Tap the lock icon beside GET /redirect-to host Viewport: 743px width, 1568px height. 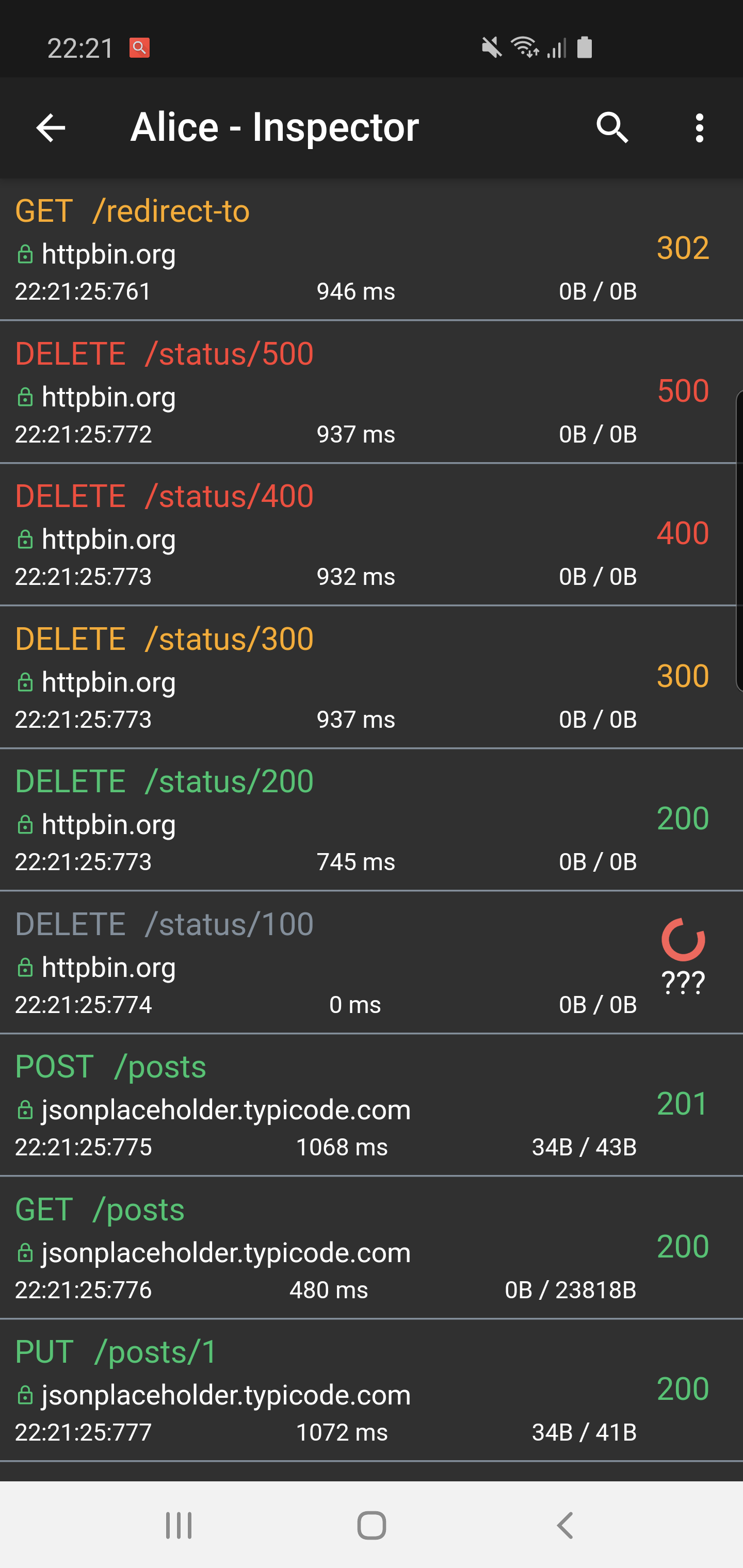click(x=25, y=254)
